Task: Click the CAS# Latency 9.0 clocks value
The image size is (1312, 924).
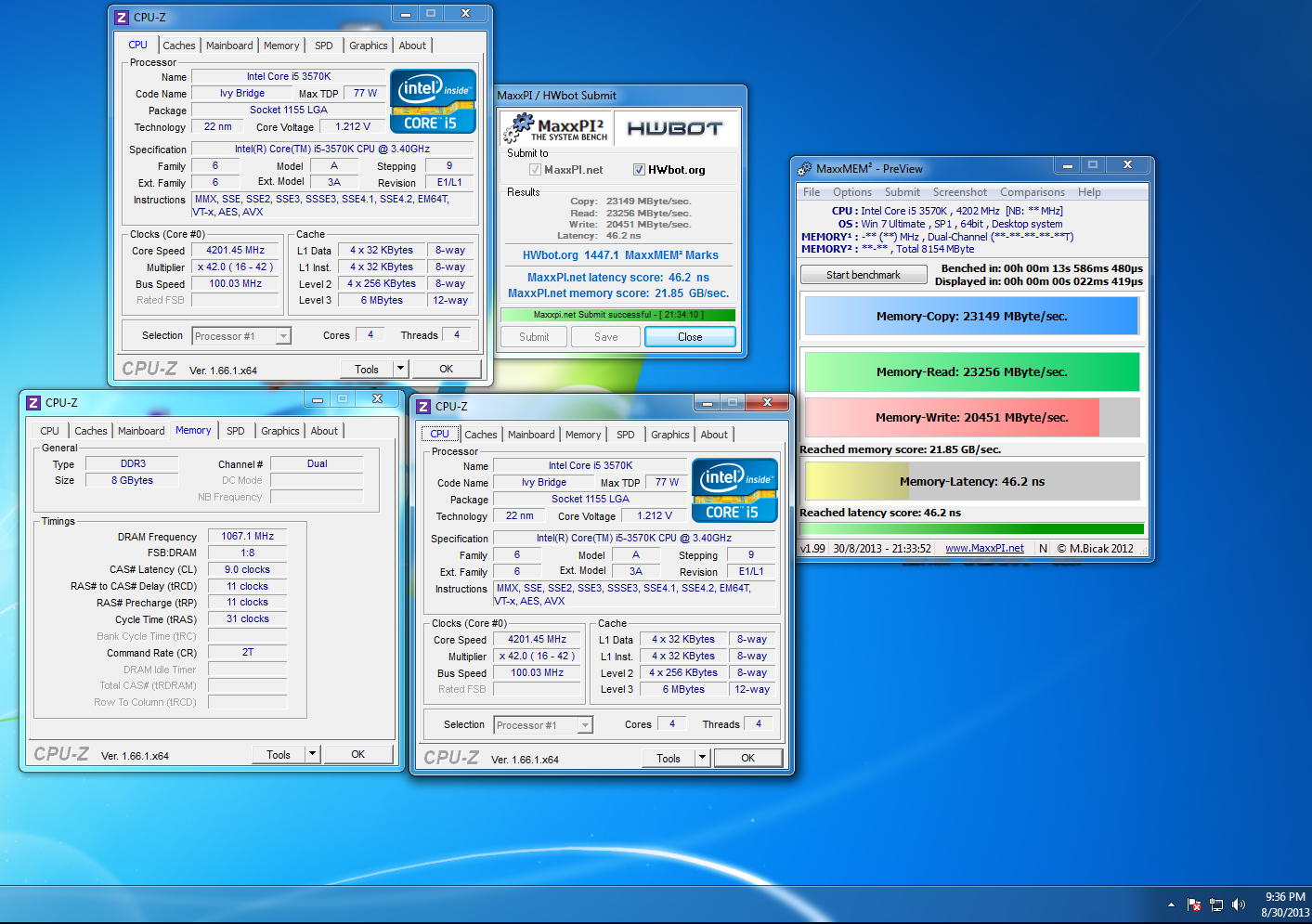Action: (x=248, y=569)
